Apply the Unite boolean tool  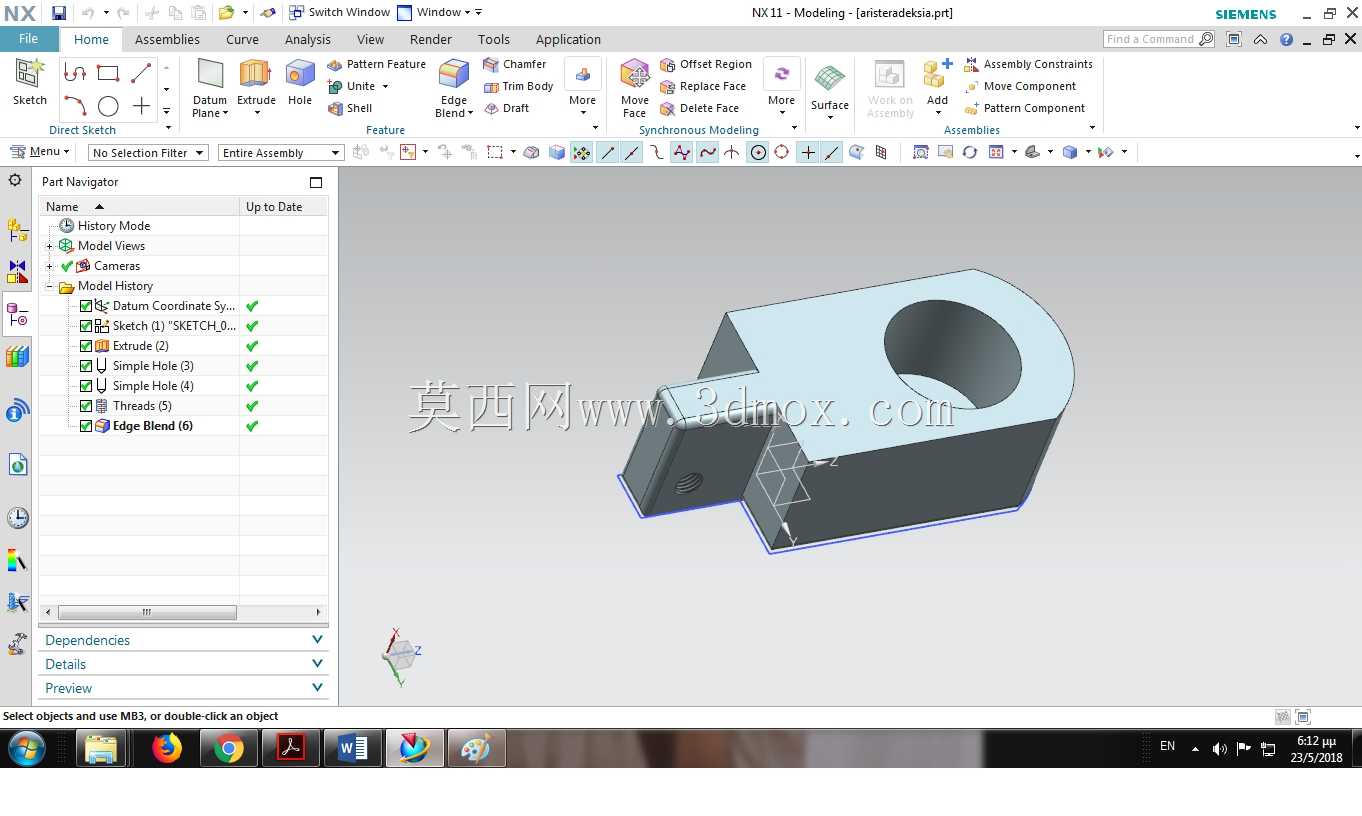(352, 86)
